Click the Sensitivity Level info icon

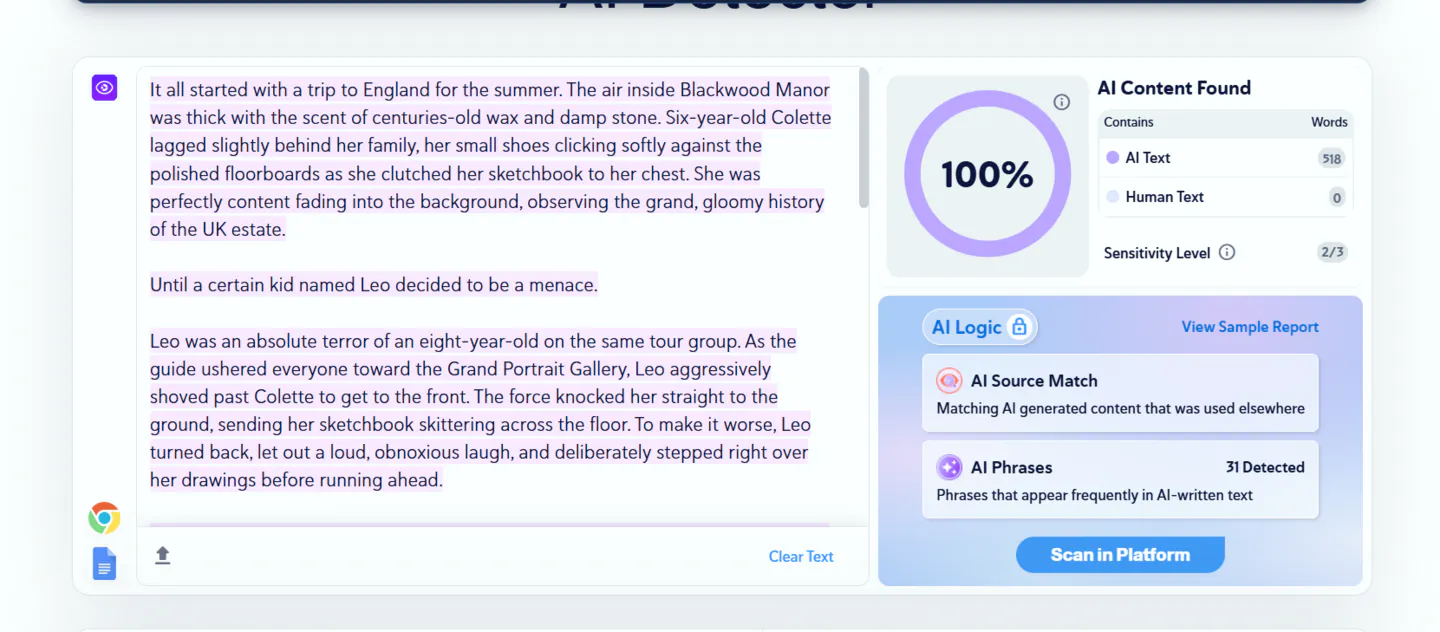[1227, 252]
